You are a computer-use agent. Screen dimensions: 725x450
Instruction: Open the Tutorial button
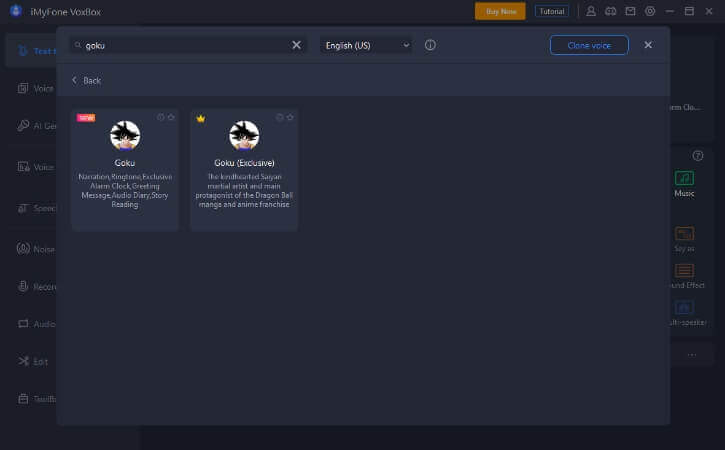coord(552,11)
